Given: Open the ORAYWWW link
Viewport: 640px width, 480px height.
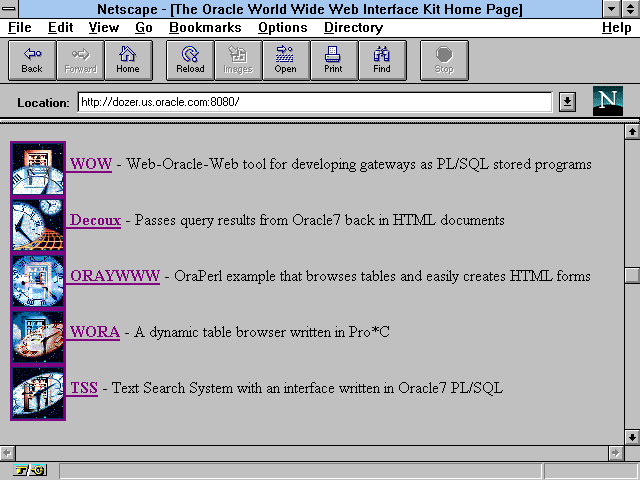Looking at the screenshot, I should pyautogui.click(x=114, y=276).
